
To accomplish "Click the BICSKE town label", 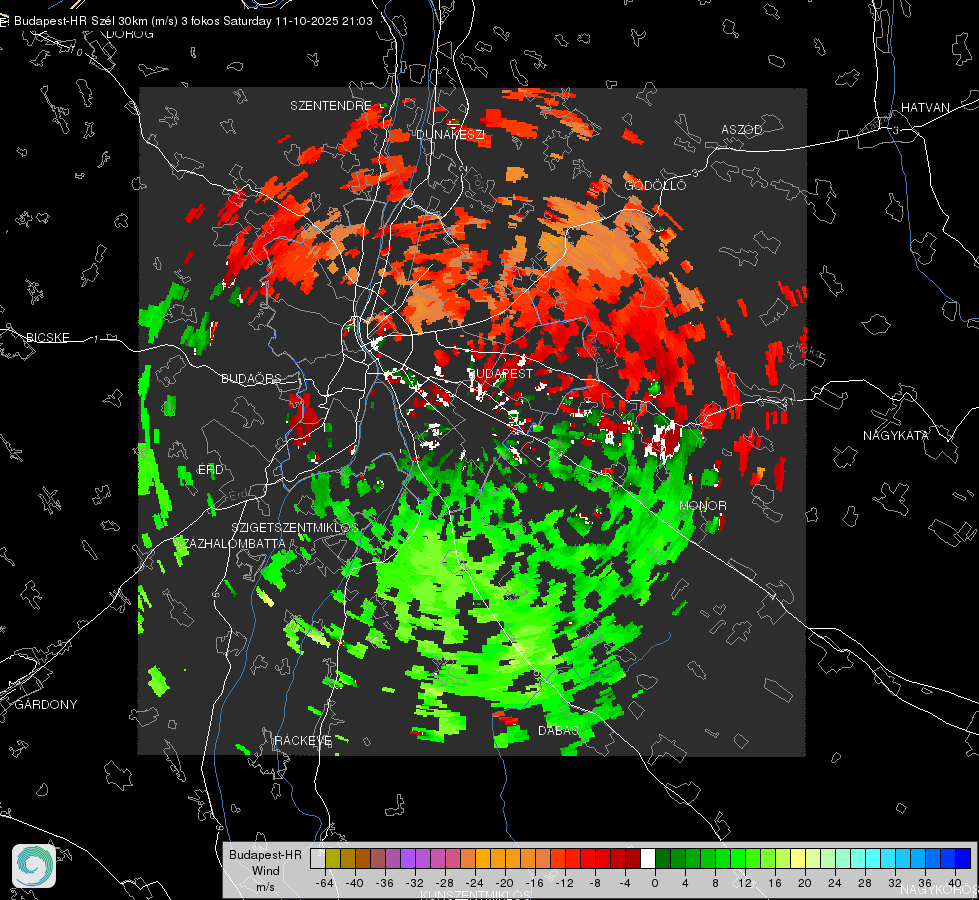I will [x=48, y=337].
